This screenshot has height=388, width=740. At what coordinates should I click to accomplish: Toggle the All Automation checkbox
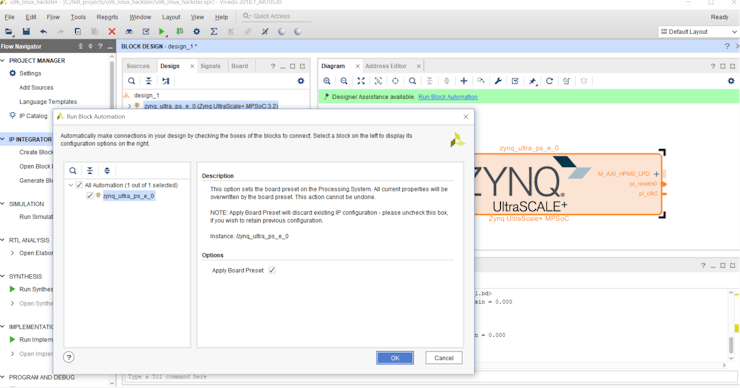[x=79, y=185]
